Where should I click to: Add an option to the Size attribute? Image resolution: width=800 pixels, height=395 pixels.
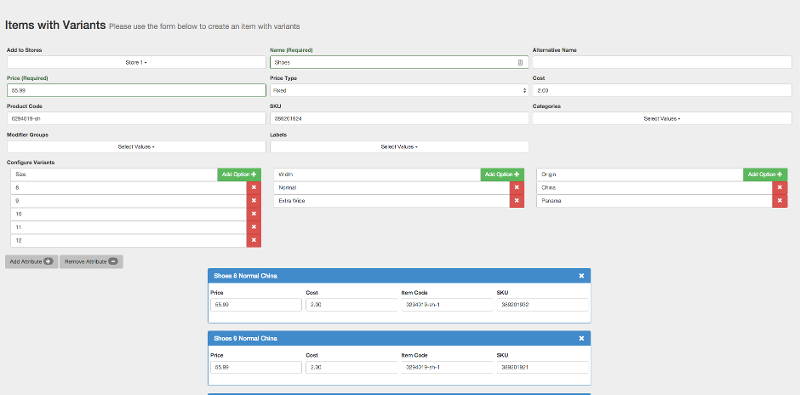(239, 174)
